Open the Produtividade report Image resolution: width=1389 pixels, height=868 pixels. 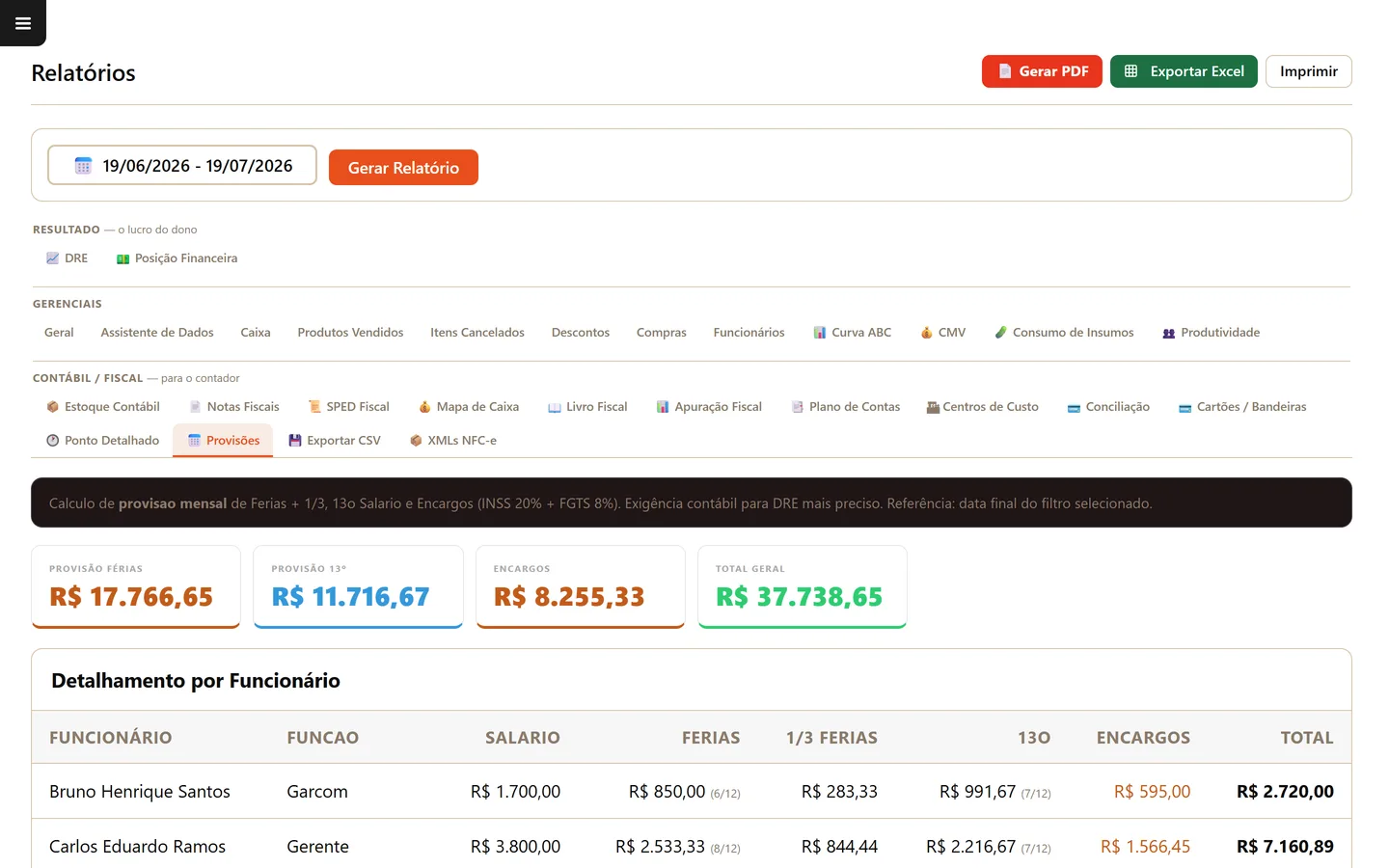(x=1211, y=333)
